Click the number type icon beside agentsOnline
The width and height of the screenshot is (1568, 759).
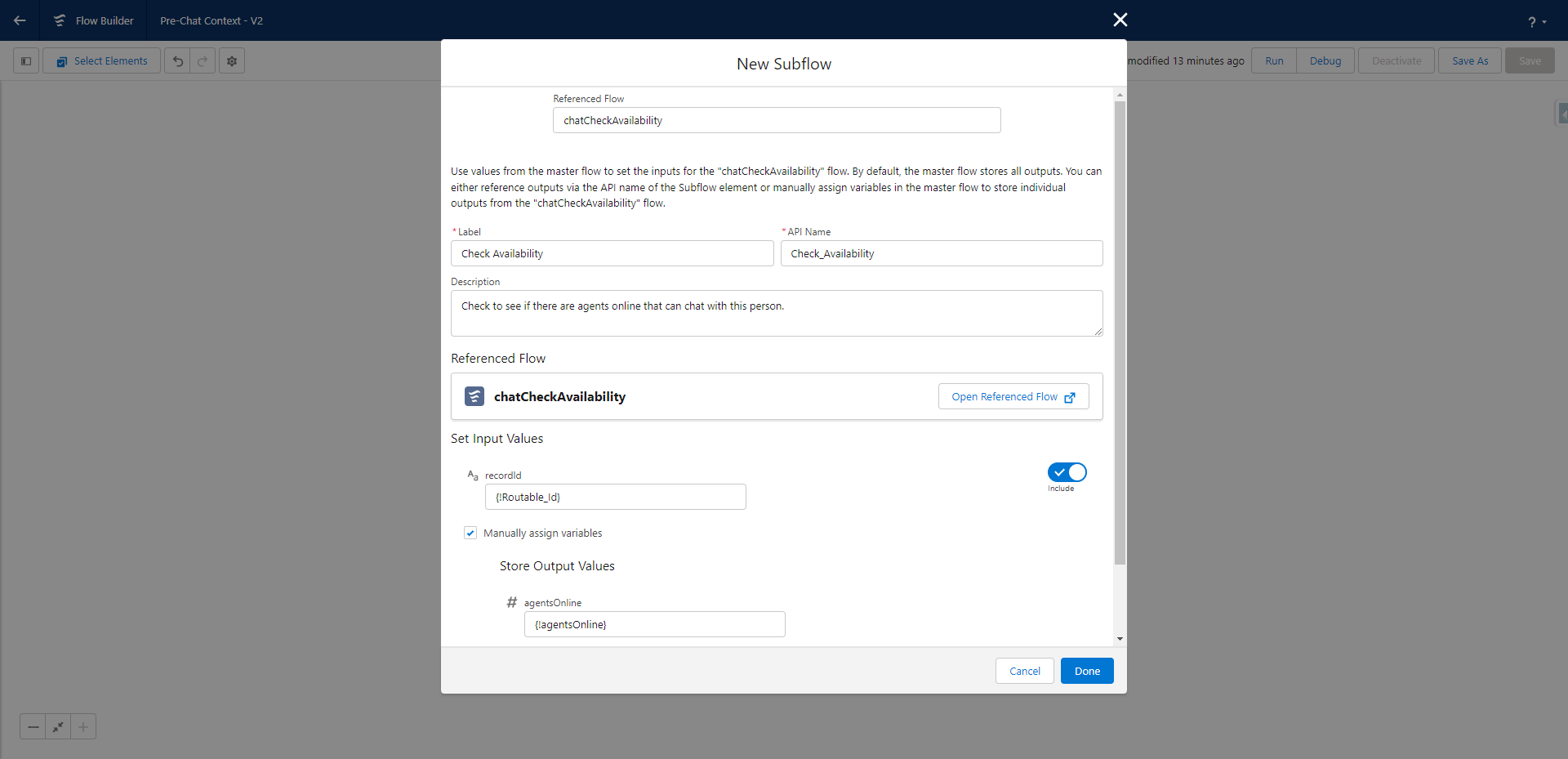(512, 602)
